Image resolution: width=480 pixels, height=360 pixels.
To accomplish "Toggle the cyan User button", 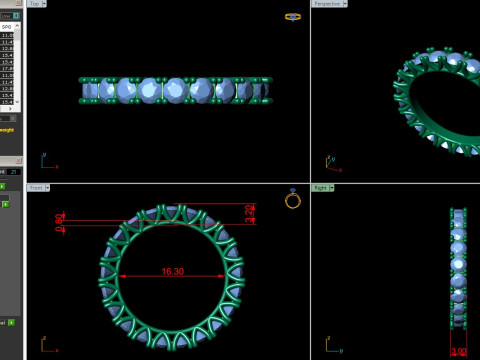I will click(16, 16).
